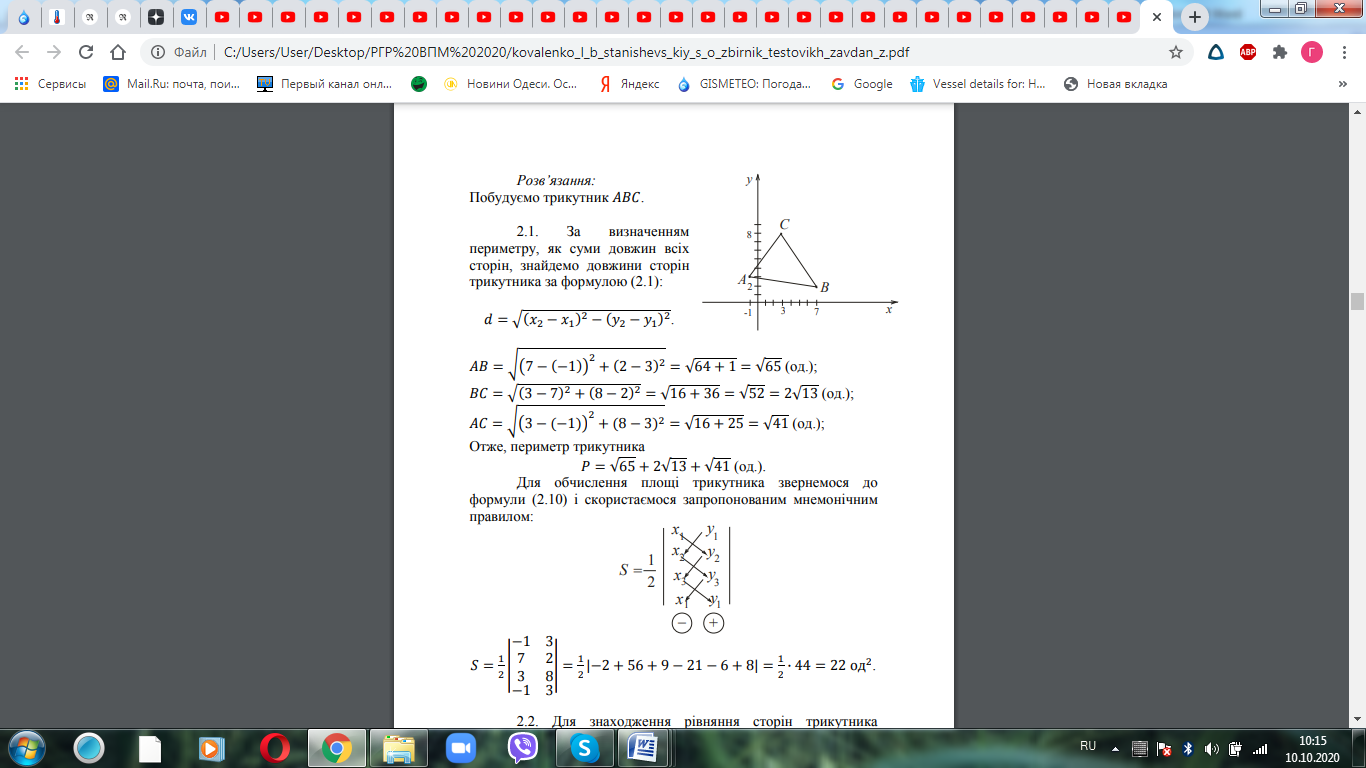The image size is (1366, 768).
Task: Open Microsoft Word from the taskbar
Action: pos(645,746)
